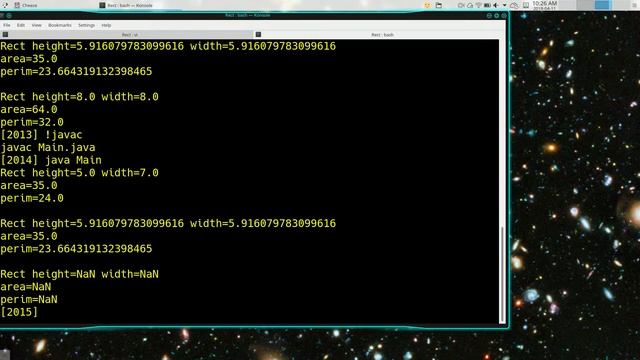The image size is (640, 360).
Task: Open the File menu in Konsole
Action: pos(7,25)
